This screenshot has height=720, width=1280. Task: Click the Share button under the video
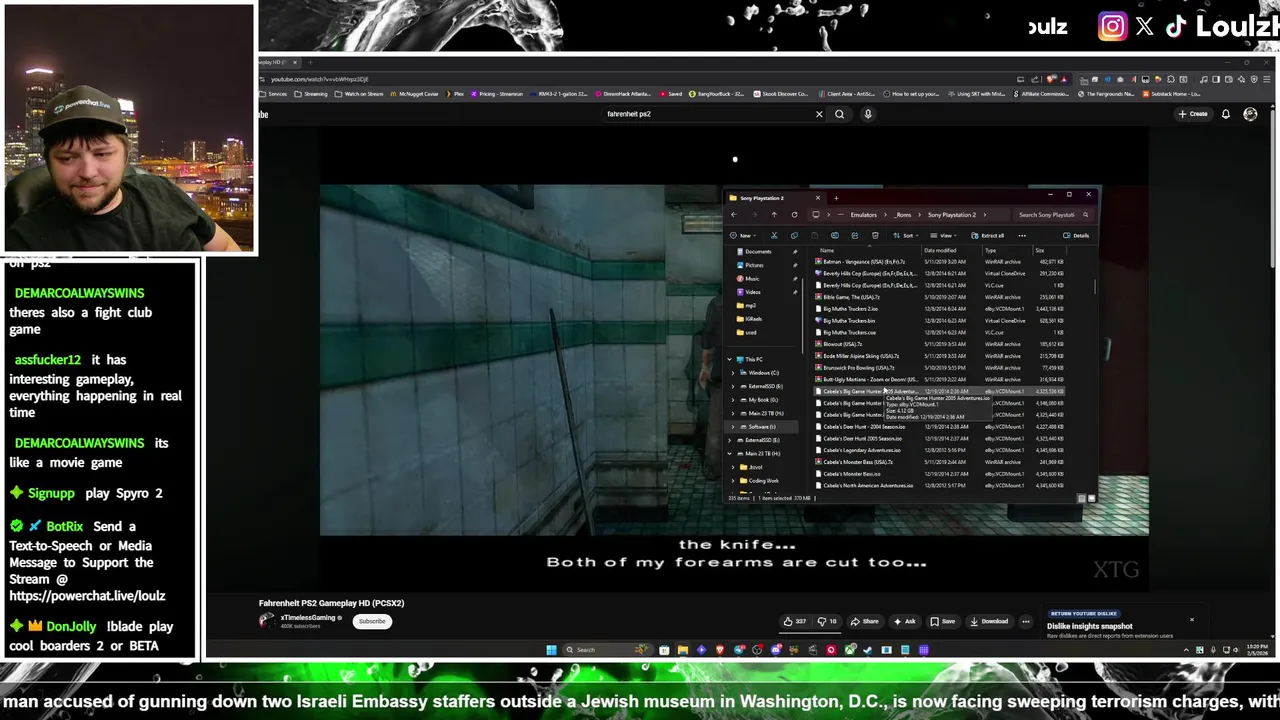[865, 621]
